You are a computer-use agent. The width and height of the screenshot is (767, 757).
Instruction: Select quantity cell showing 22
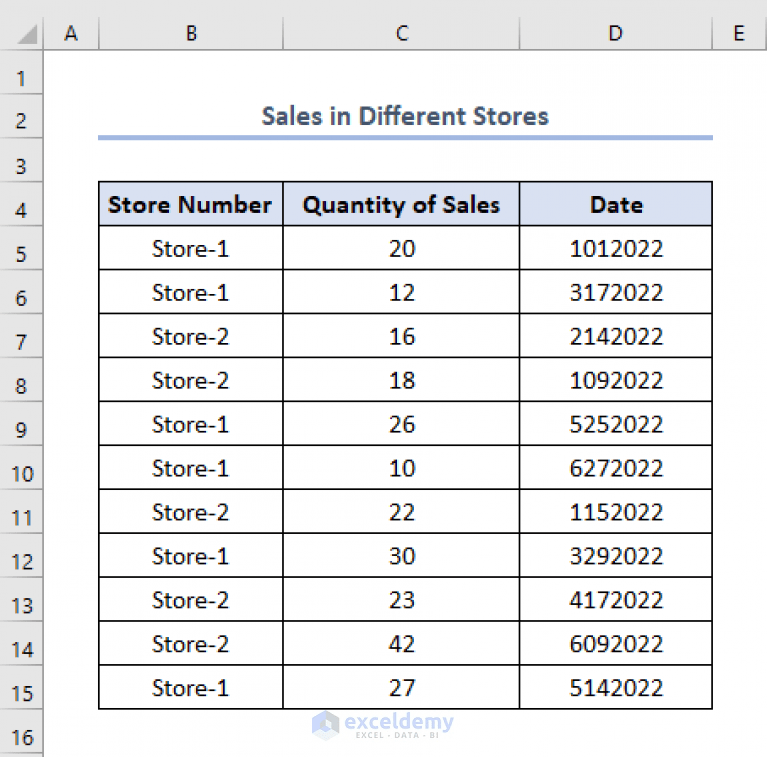pyautogui.click(x=401, y=512)
